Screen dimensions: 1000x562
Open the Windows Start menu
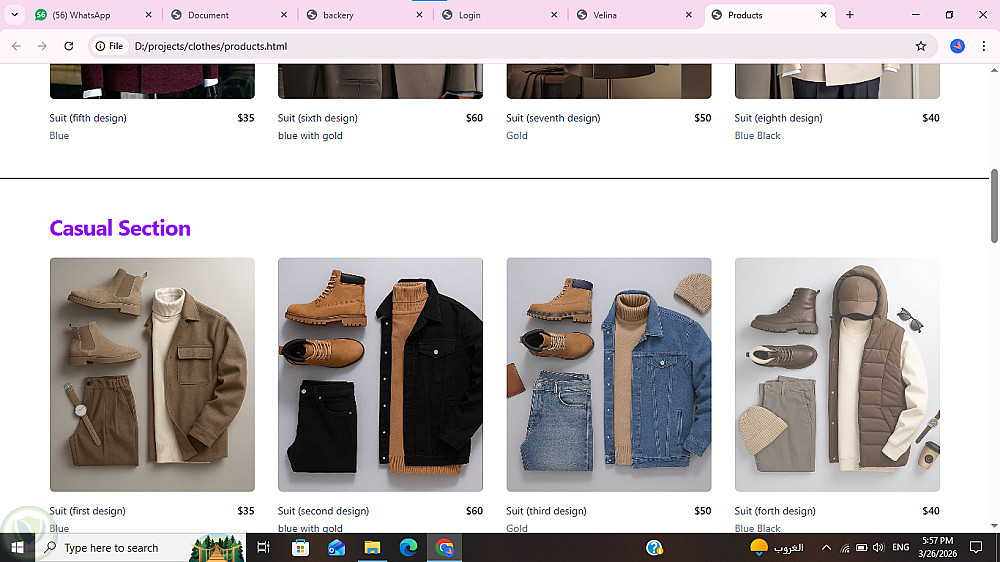[17, 547]
